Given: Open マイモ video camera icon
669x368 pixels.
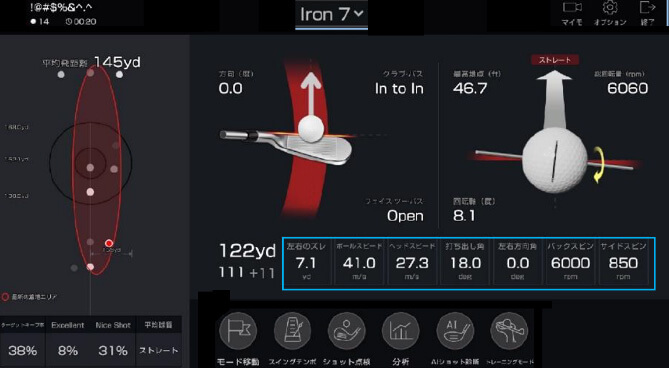Looking at the screenshot, I should click(x=572, y=8).
